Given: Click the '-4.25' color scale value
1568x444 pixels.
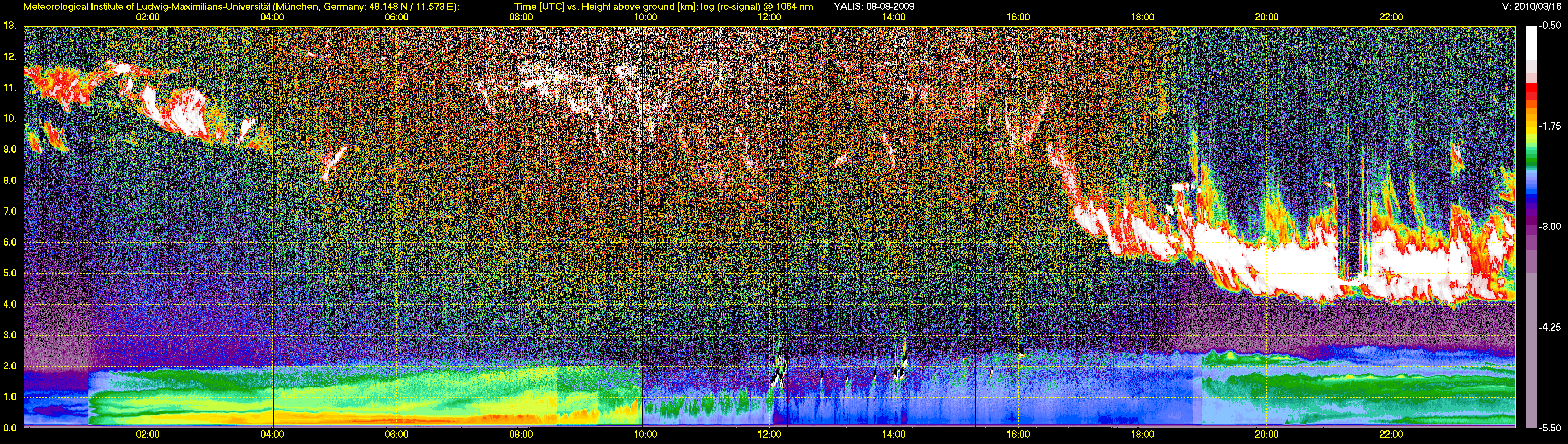Looking at the screenshot, I should [x=1550, y=327].
